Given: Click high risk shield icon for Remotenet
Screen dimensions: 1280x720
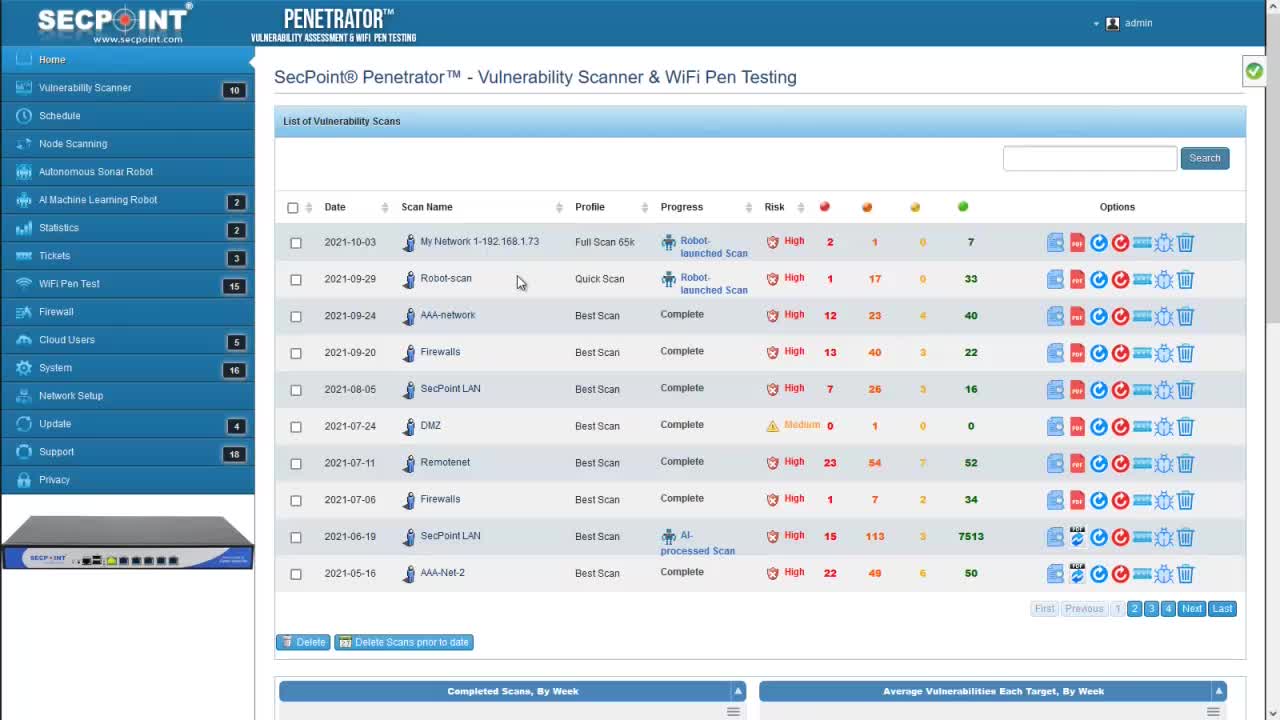Looking at the screenshot, I should [x=772, y=463].
